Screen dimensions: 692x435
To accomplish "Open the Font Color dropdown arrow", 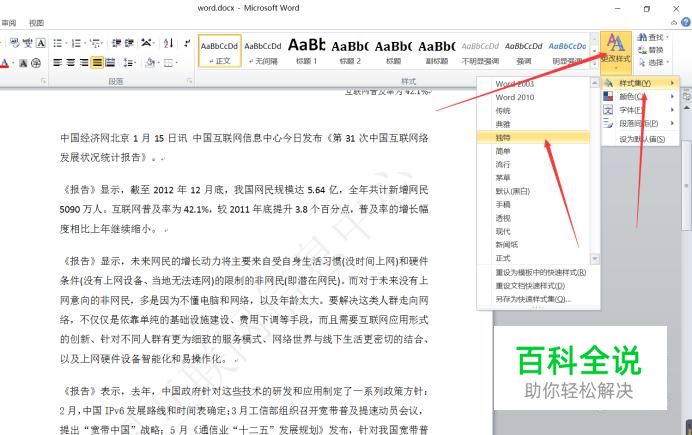I will coord(12,63).
